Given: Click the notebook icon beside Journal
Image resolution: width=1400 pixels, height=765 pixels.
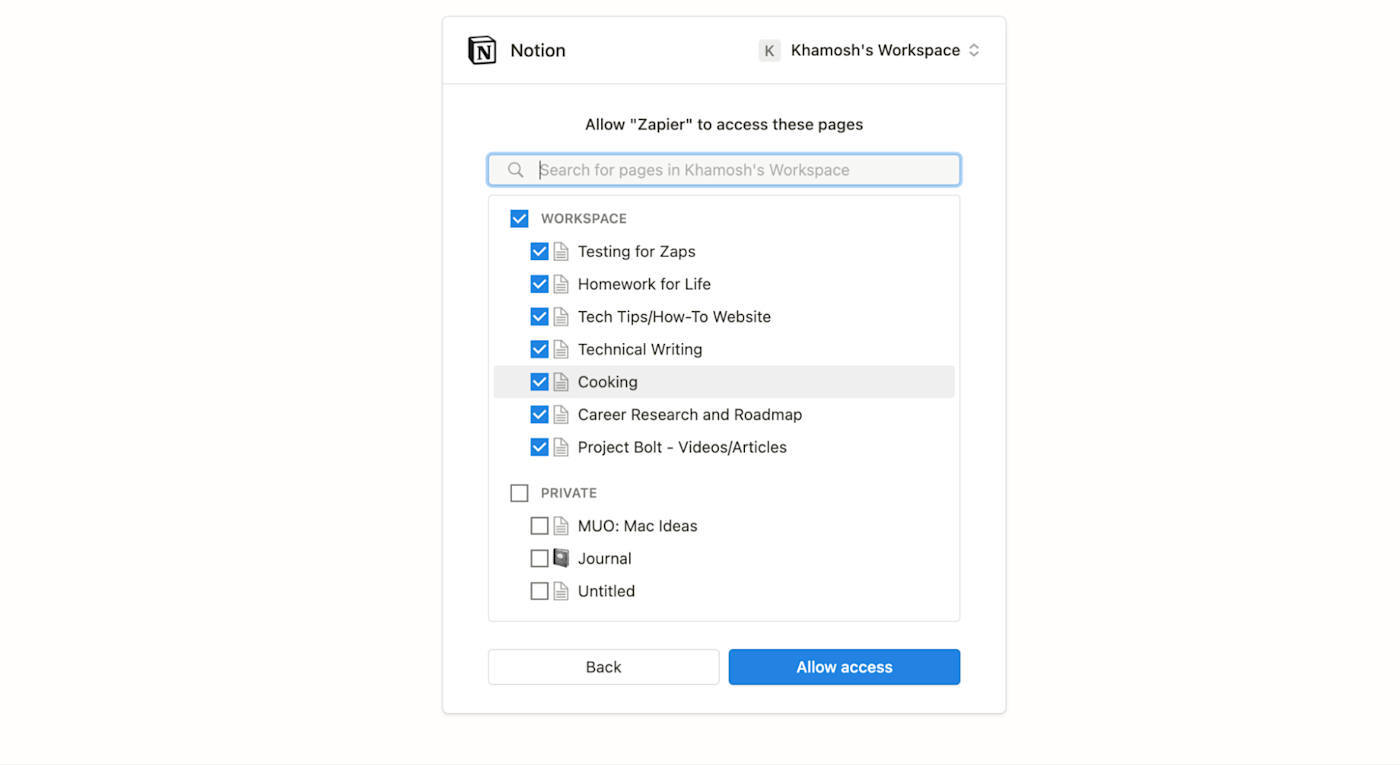Looking at the screenshot, I should [561, 558].
